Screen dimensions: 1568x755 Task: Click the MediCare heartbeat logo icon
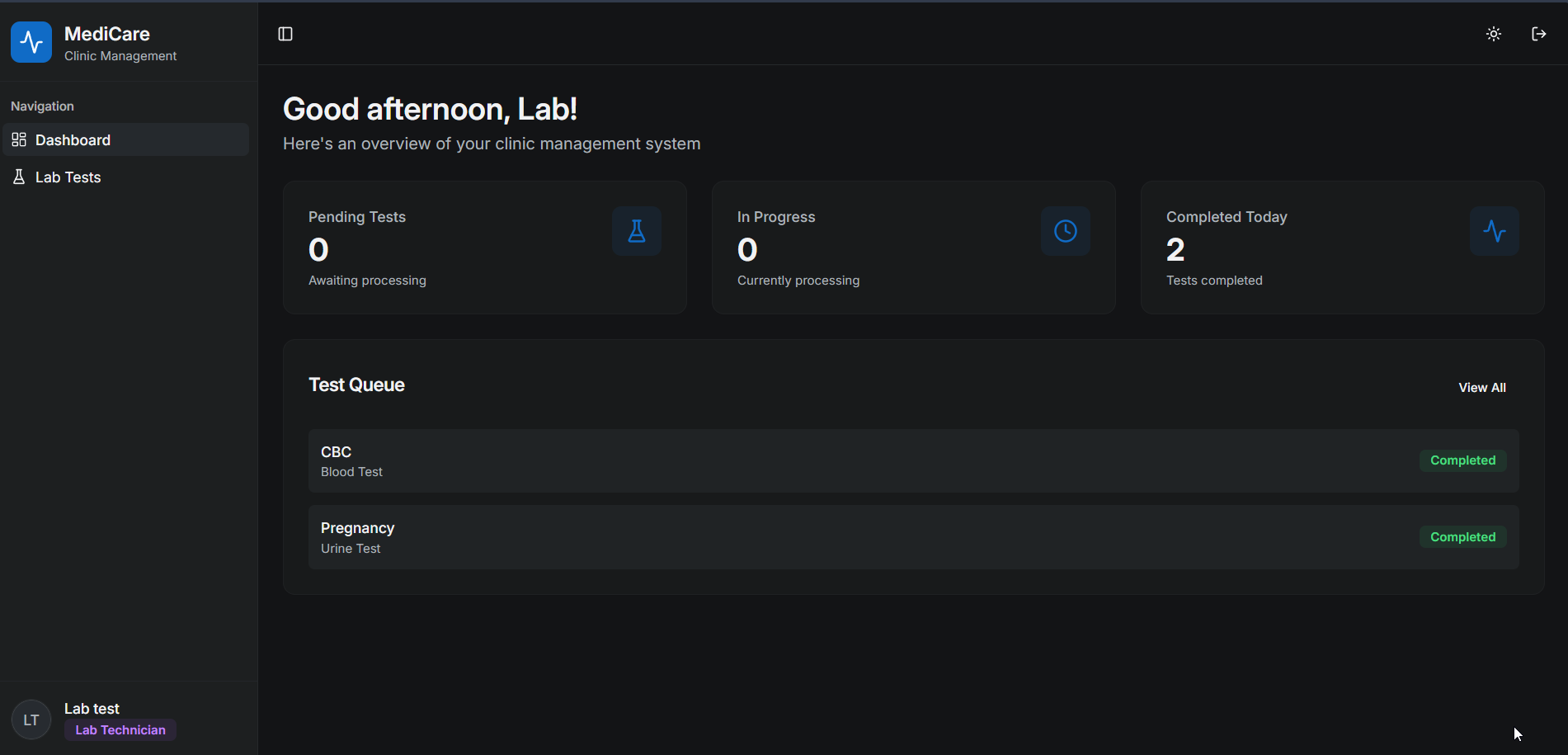31,42
